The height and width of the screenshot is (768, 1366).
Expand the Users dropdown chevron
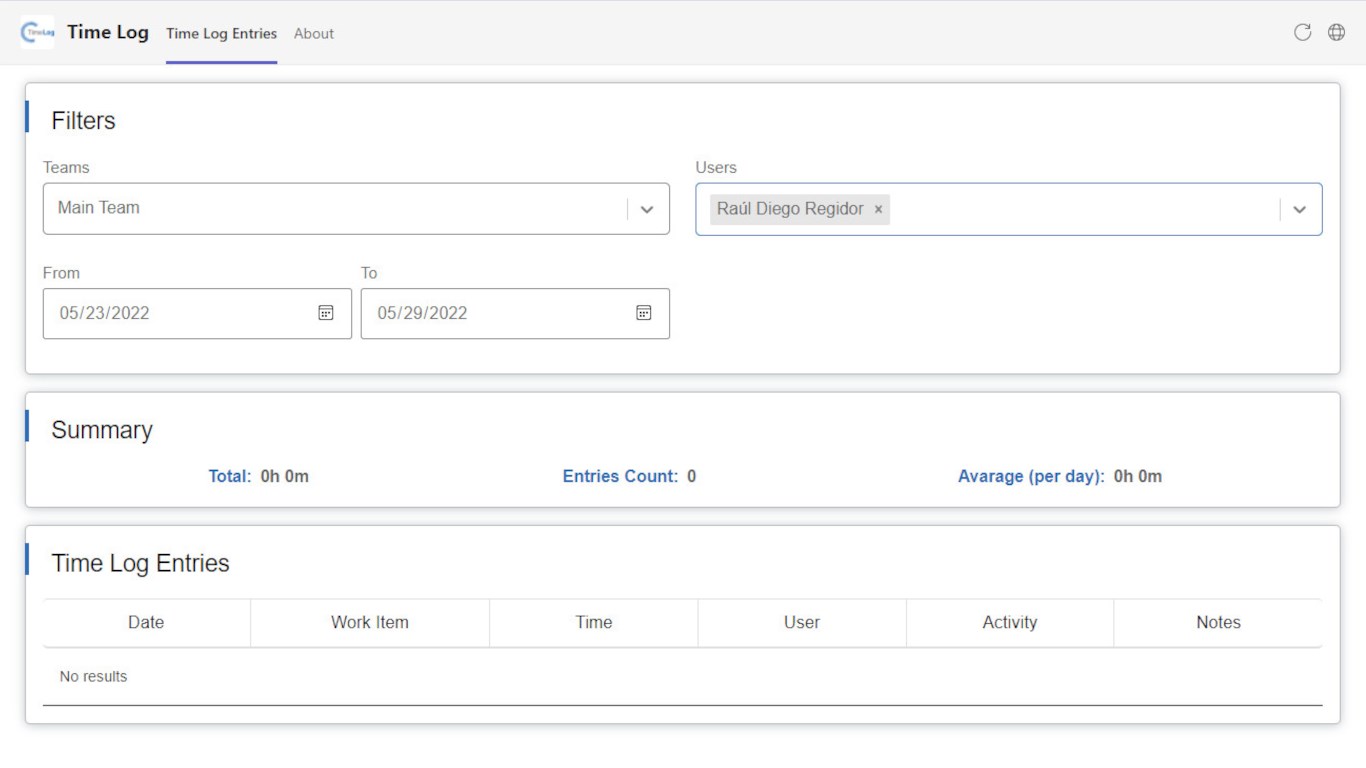[1299, 209]
